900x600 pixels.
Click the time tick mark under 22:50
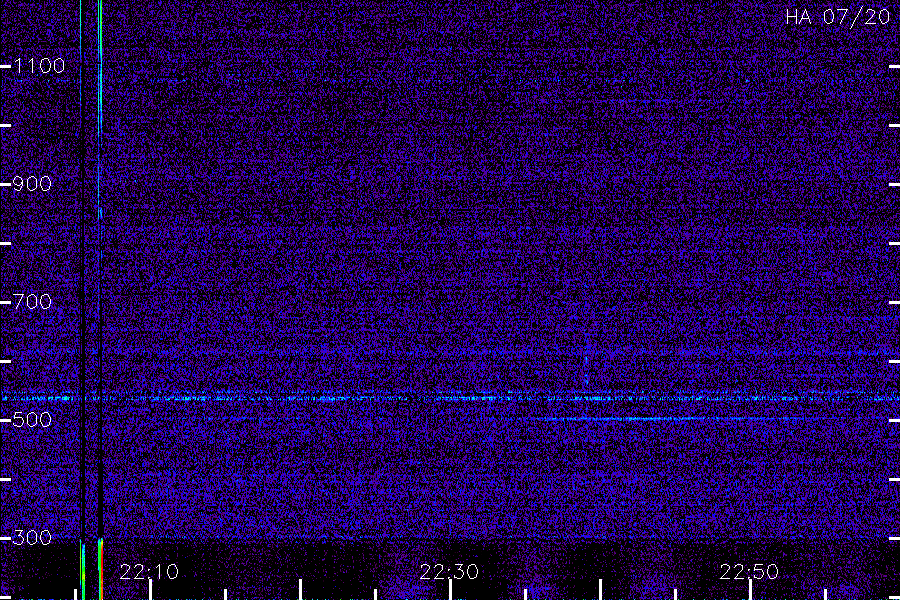[x=750, y=590]
